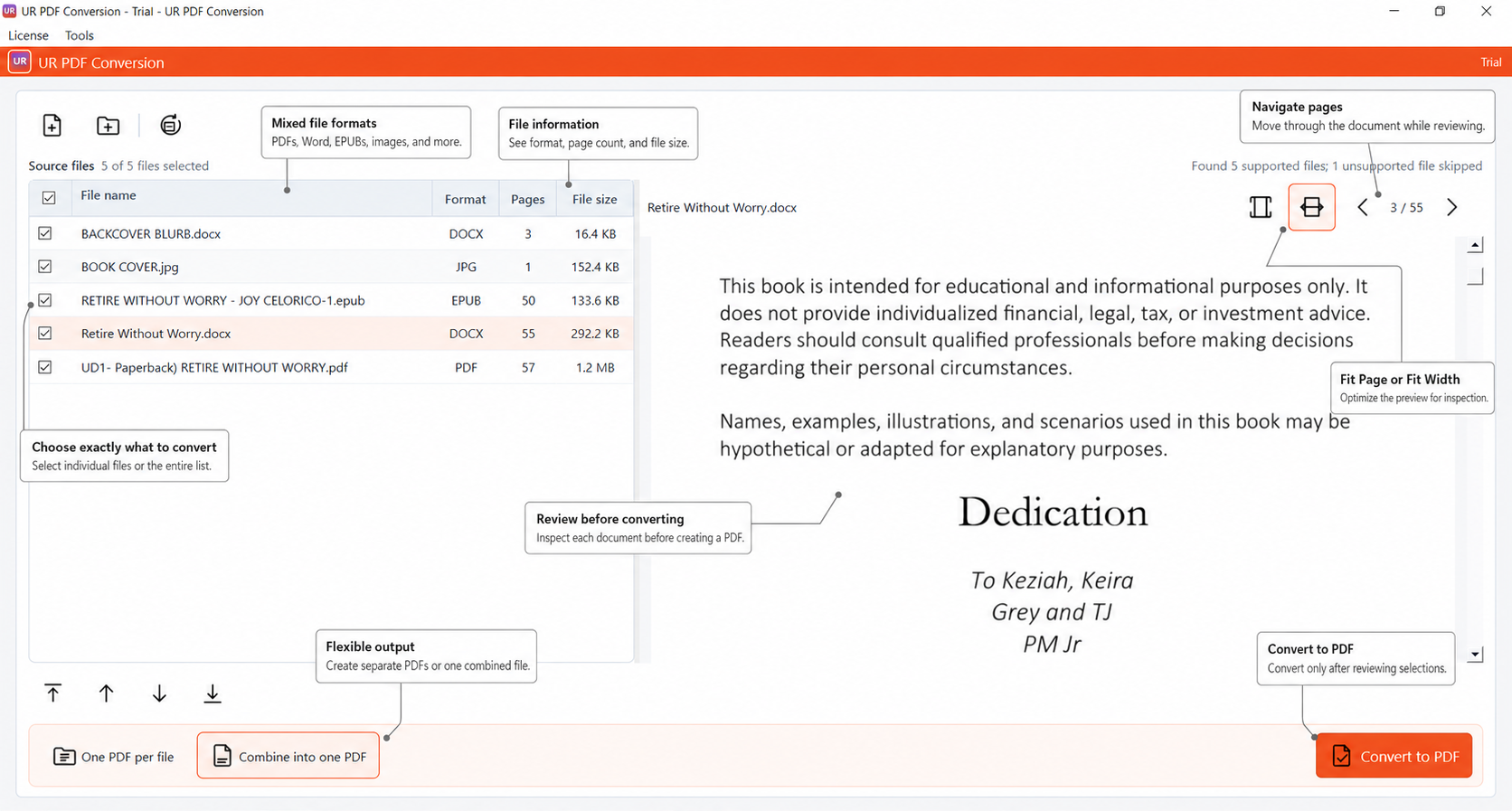Switch preview to Fit Page

pyautogui.click(x=1261, y=207)
